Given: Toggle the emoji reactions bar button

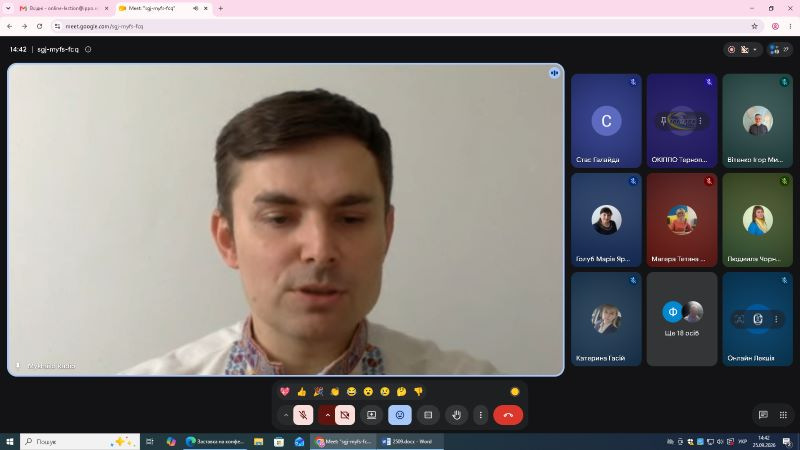Looking at the screenshot, I should point(400,415).
